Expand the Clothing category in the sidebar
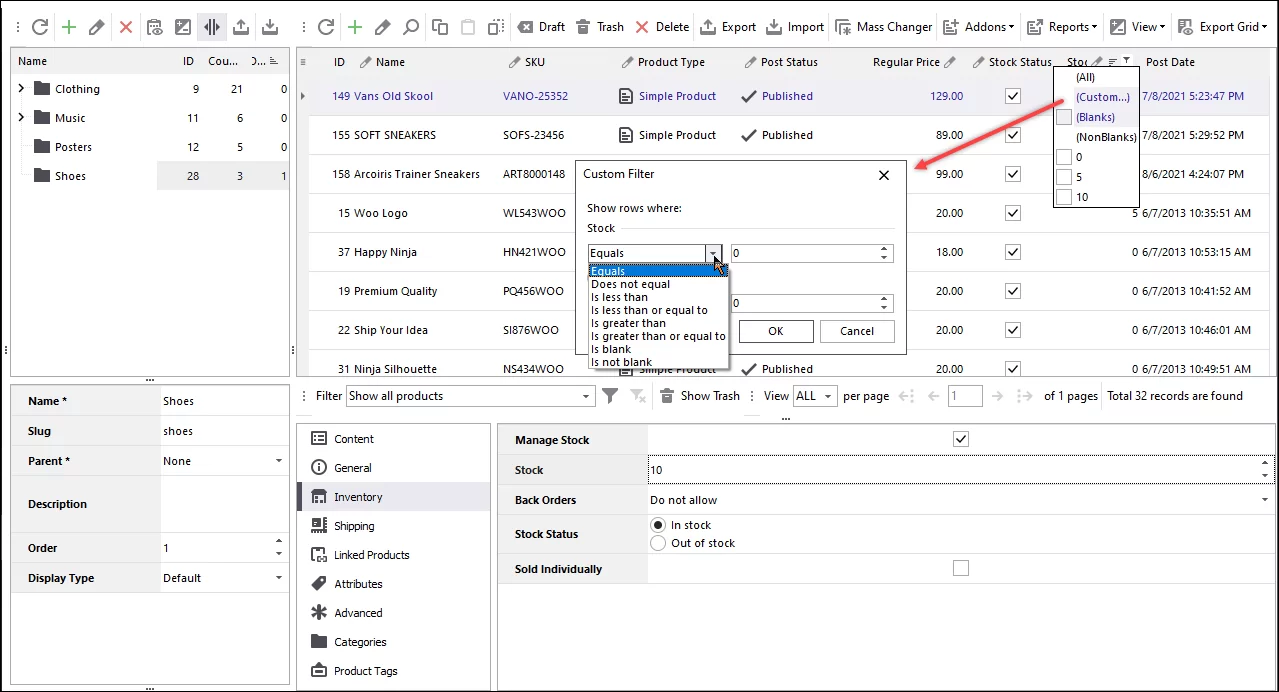The image size is (1279, 692). [x=21, y=88]
